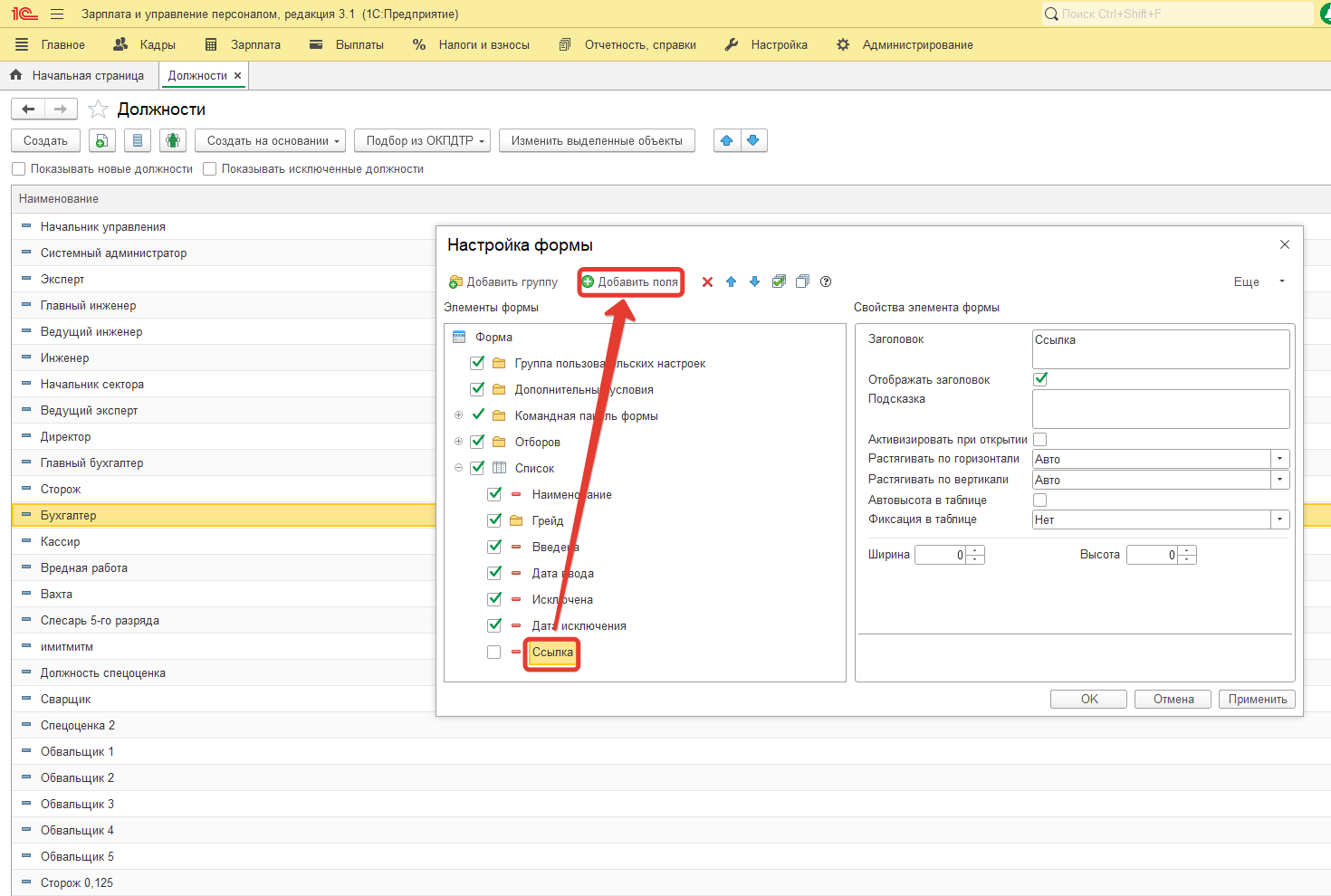Click the back navigation arrow
Screen dimensions: 1331x896
(x=28, y=110)
